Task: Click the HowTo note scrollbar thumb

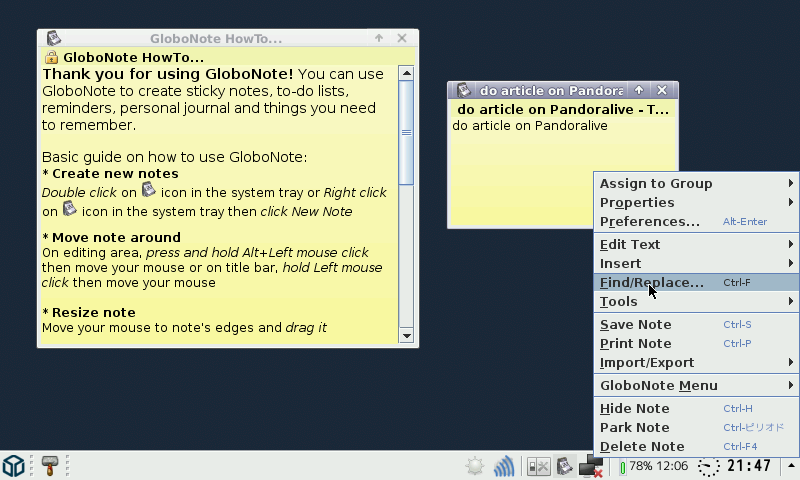Action: pos(406,133)
